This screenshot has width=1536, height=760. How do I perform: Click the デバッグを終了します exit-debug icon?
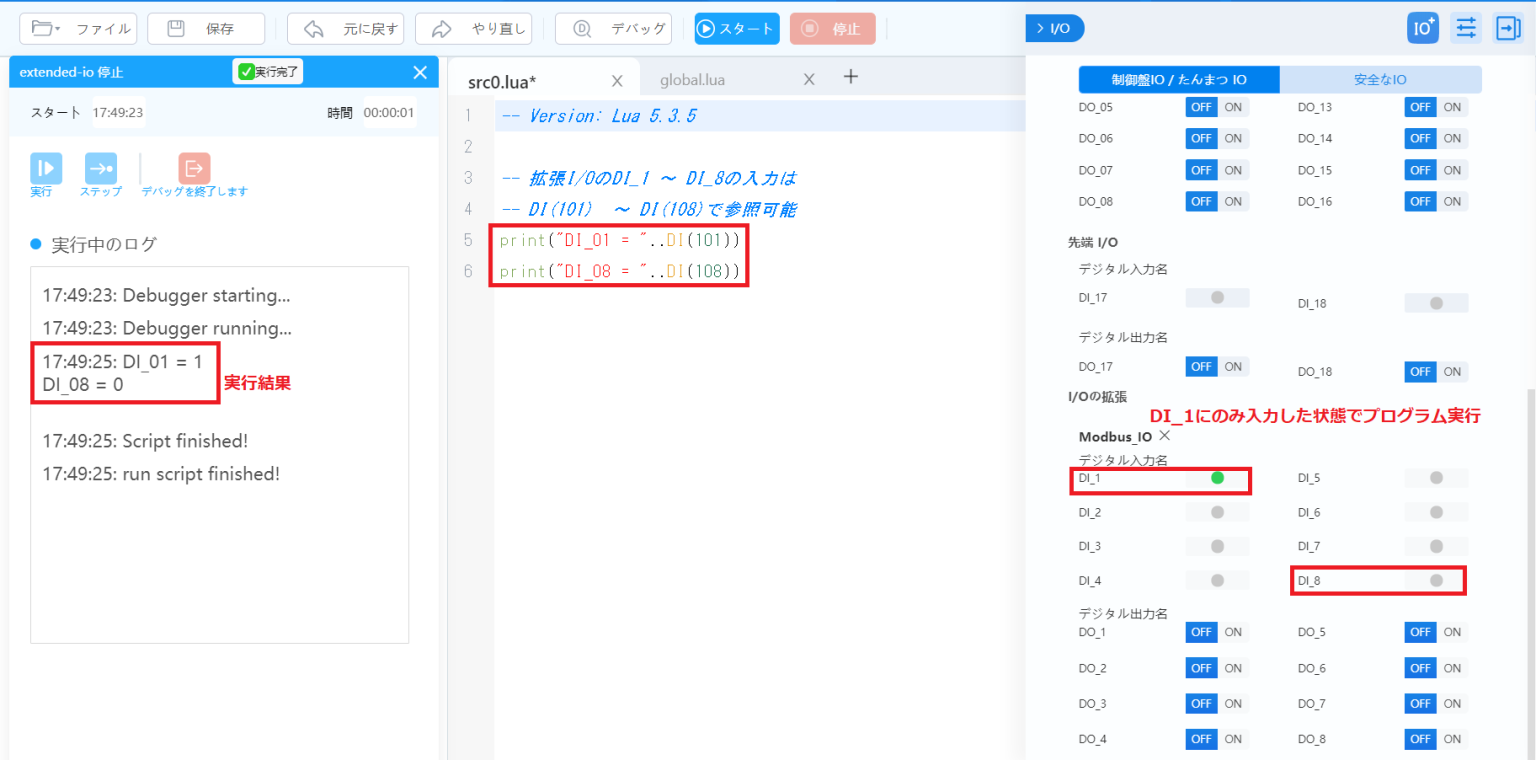coord(193,168)
